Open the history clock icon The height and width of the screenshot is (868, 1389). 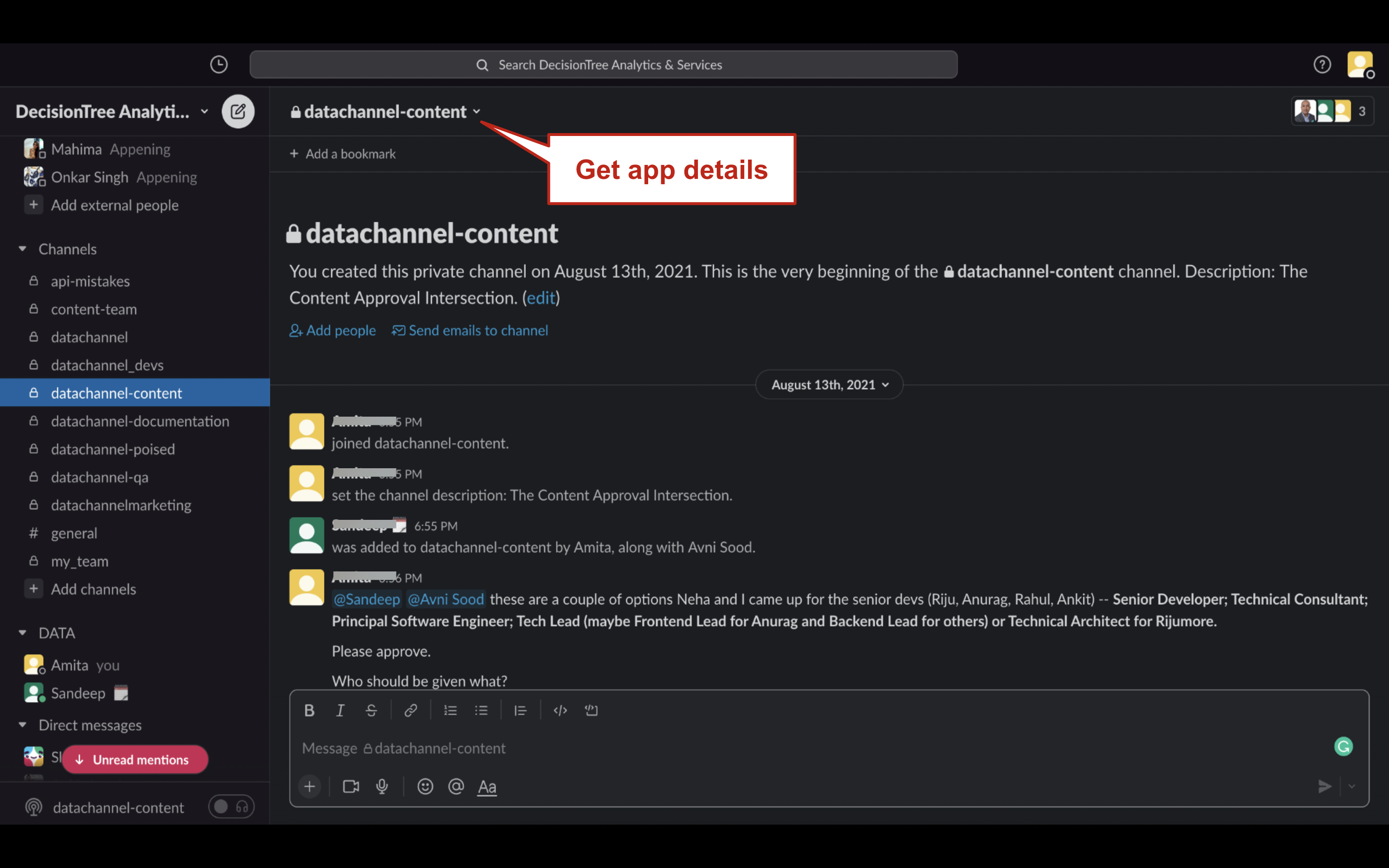click(x=218, y=64)
